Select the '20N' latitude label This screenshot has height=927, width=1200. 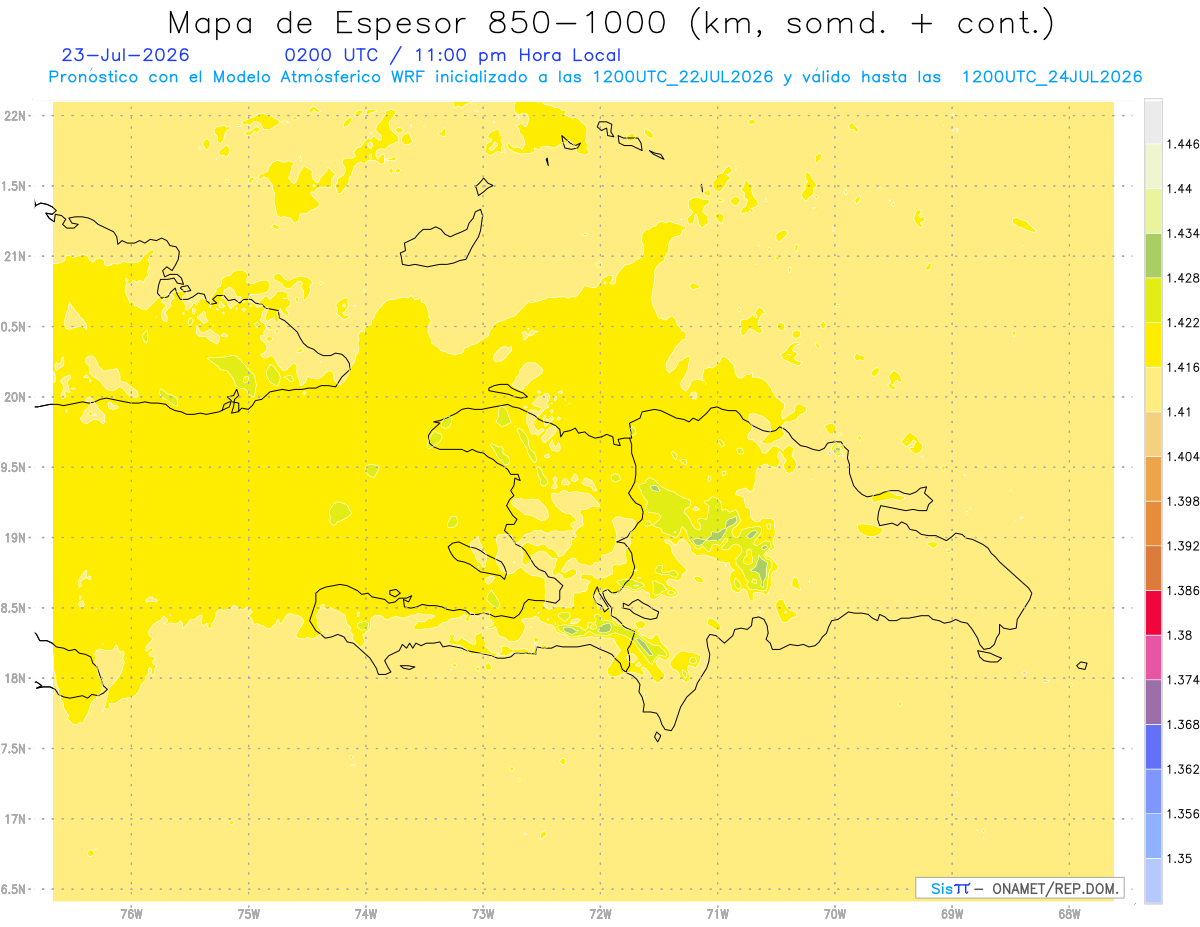[x=16, y=397]
